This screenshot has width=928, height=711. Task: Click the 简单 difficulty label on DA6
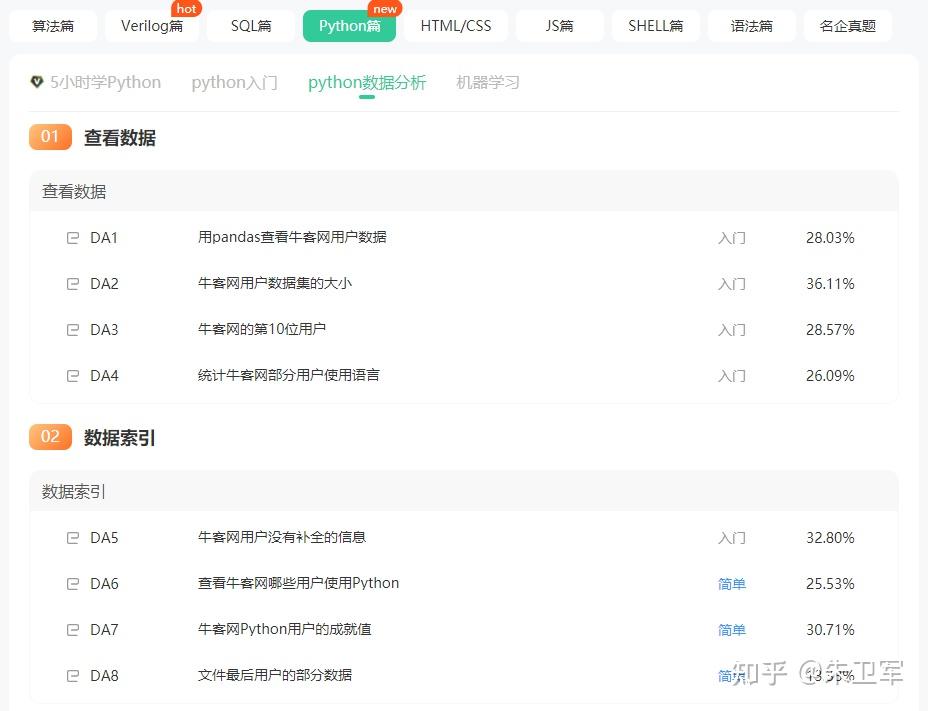click(x=731, y=584)
